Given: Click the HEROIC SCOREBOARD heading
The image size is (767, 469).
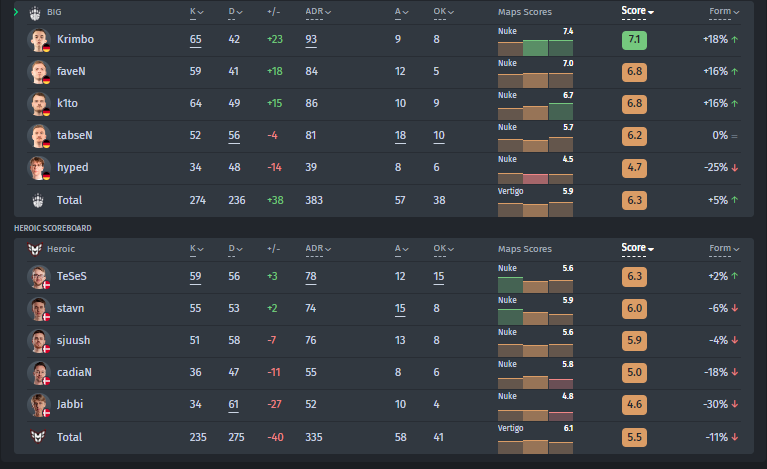Looking at the screenshot, I should [53, 228].
